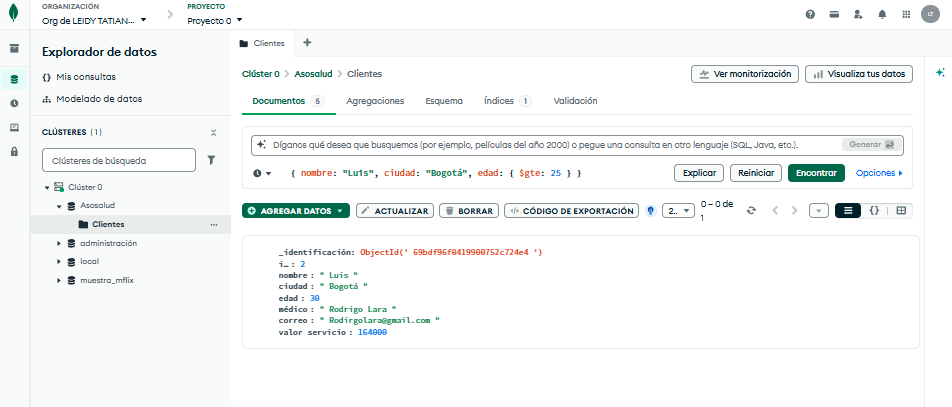Switch to list view of documents
The height and width of the screenshot is (407, 952).
[847, 211]
